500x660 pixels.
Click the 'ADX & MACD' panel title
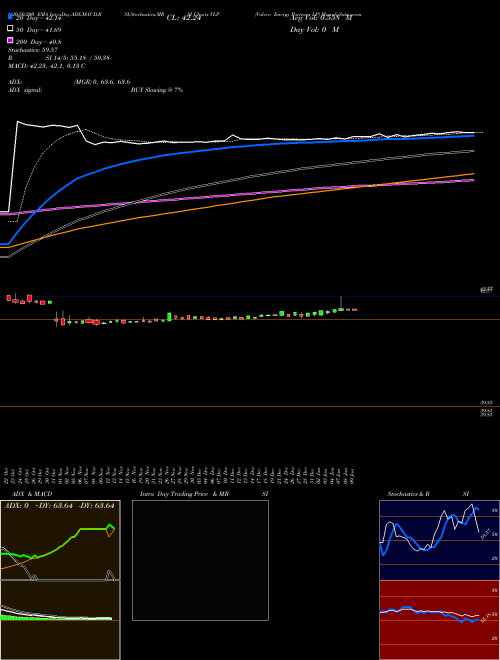click(x=32, y=494)
